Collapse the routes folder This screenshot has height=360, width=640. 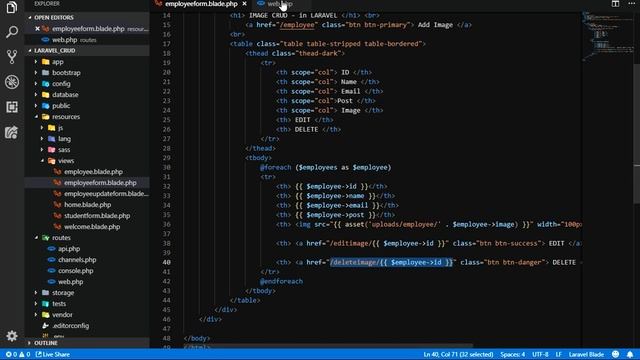[x=61, y=238]
